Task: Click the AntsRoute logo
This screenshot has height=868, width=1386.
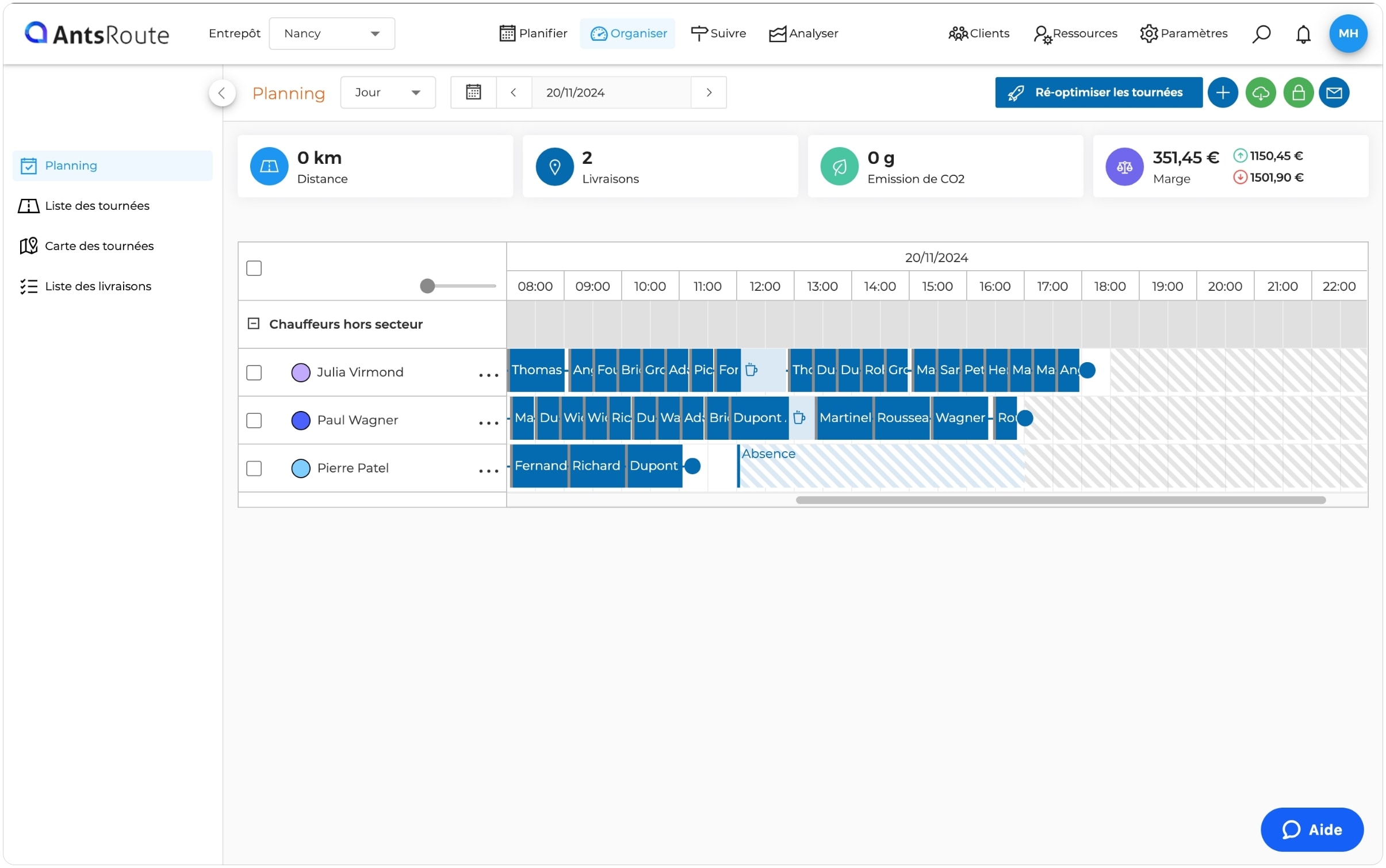Action: (97, 34)
